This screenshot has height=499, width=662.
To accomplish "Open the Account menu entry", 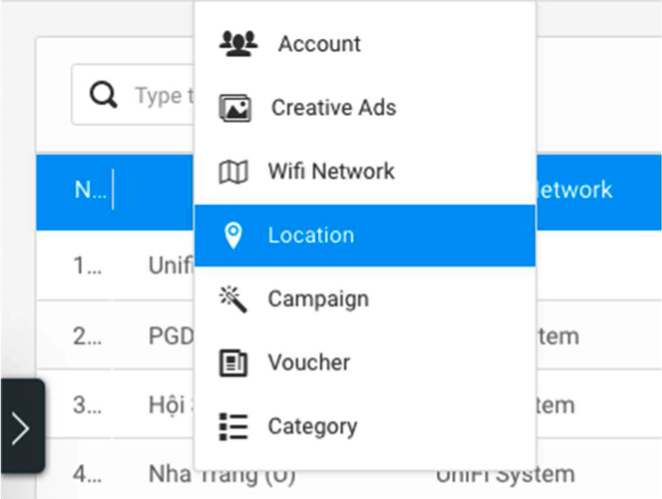I will click(x=365, y=43).
